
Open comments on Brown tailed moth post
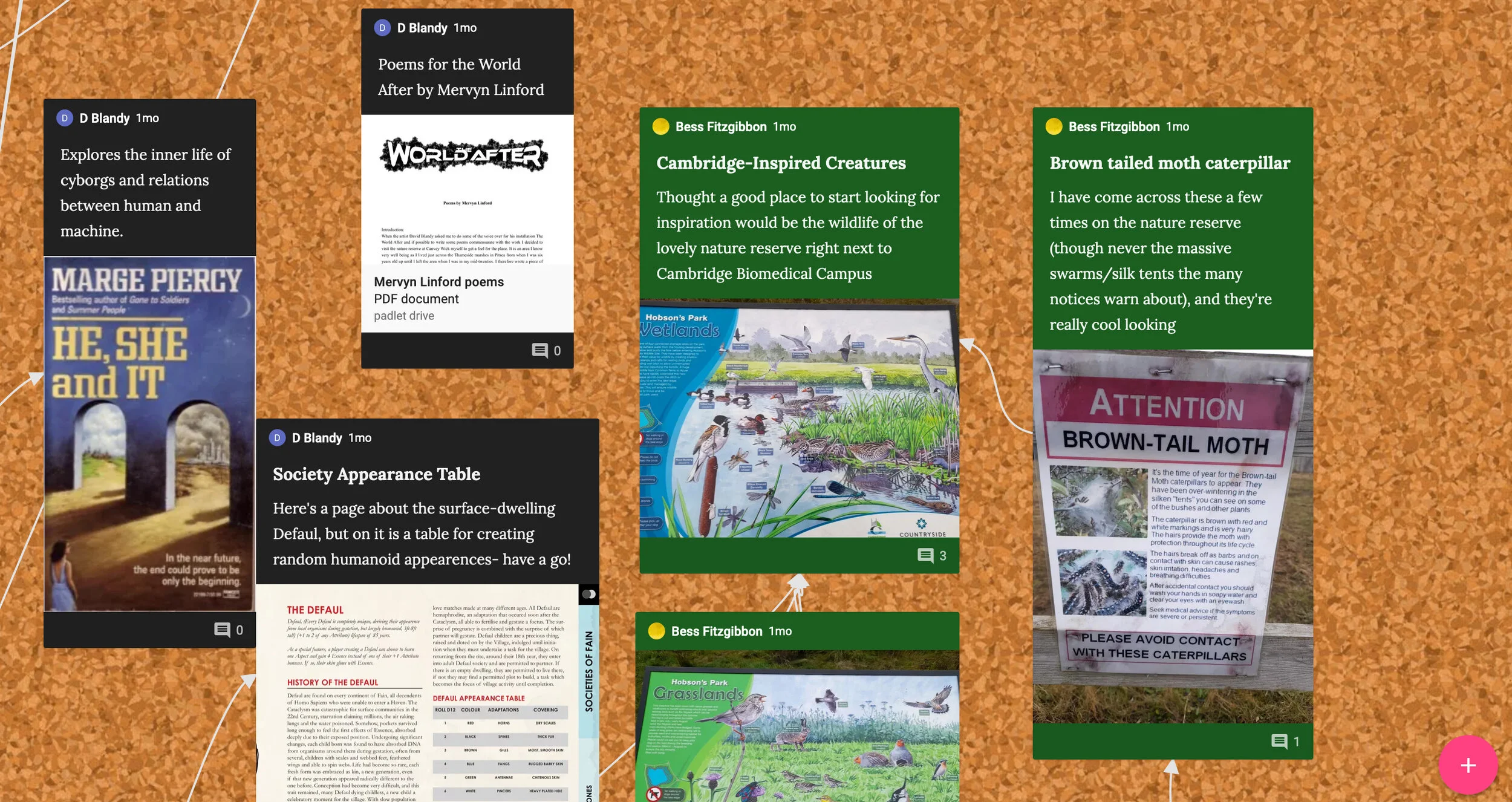click(1286, 742)
